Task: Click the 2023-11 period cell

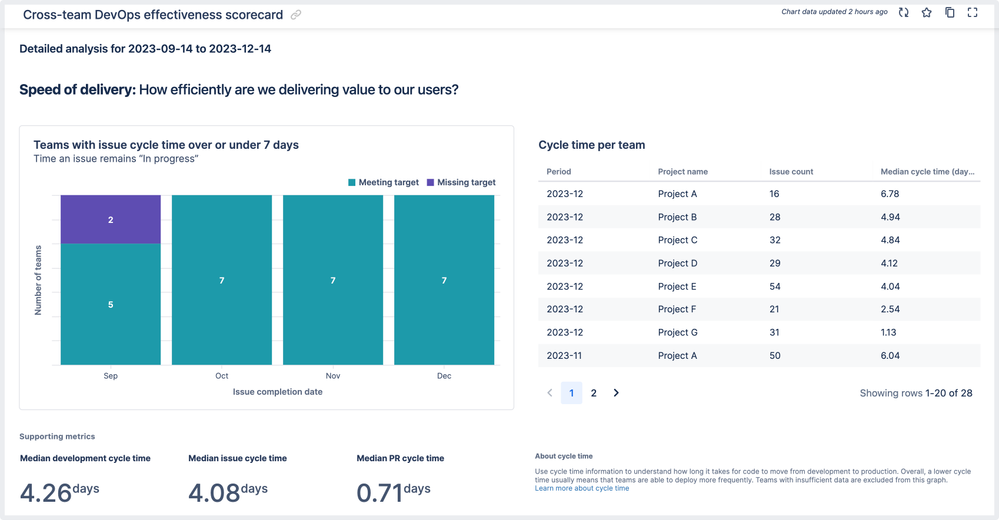Action: pos(564,356)
